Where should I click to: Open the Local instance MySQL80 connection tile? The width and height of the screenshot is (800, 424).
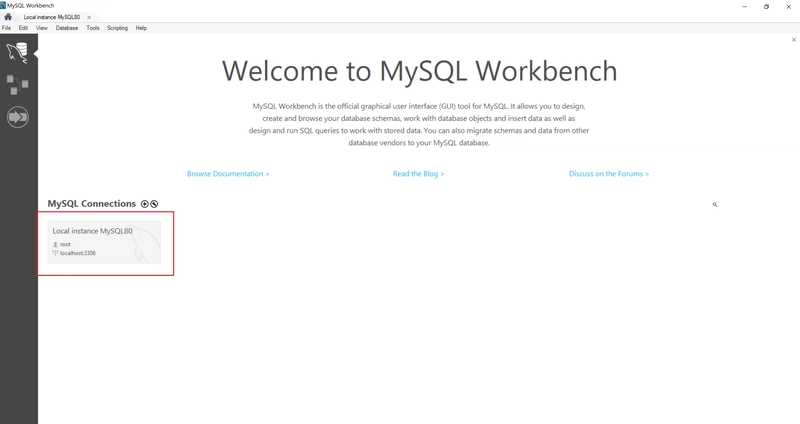coord(104,242)
